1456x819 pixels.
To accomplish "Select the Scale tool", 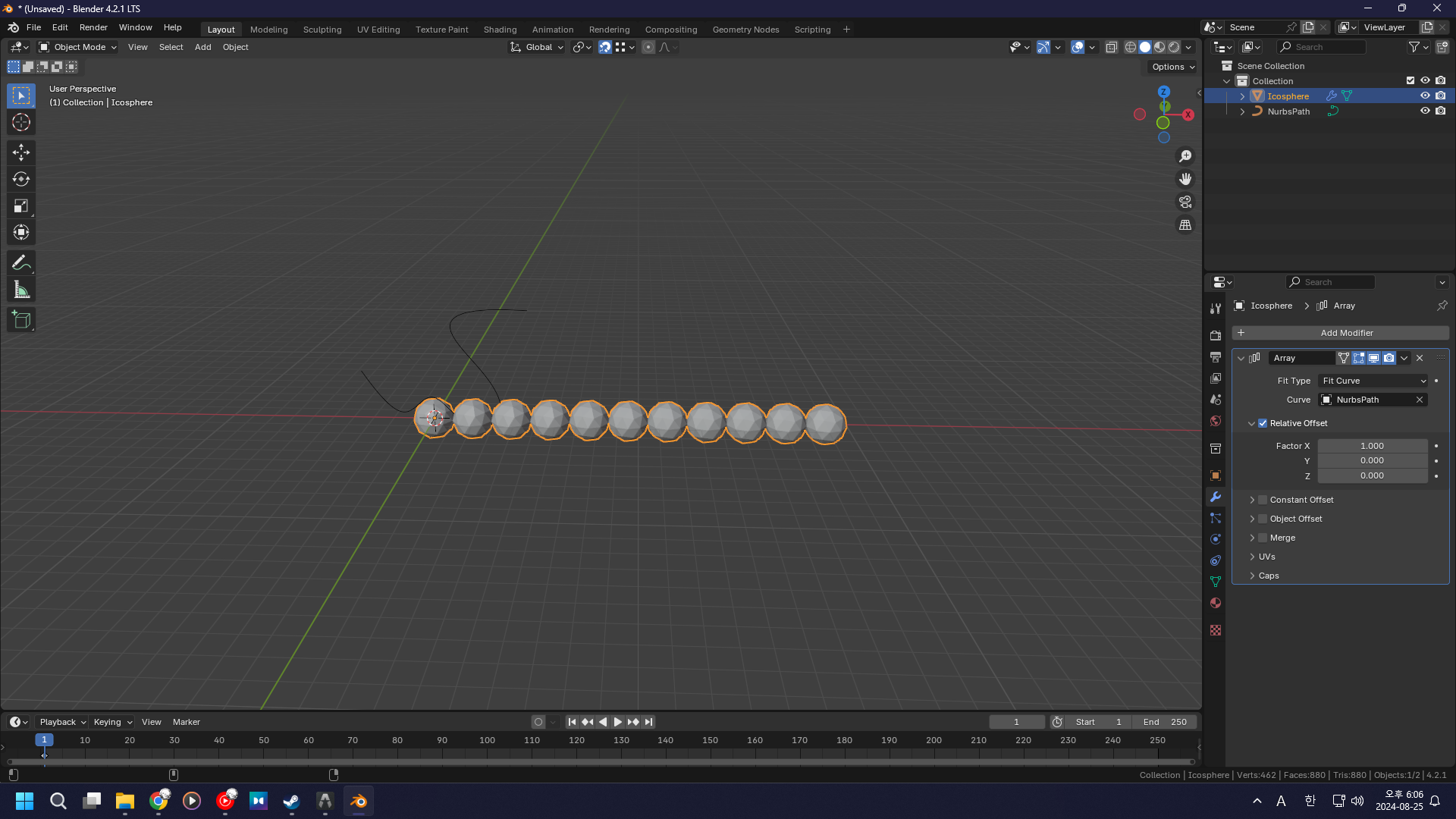I will (21, 206).
